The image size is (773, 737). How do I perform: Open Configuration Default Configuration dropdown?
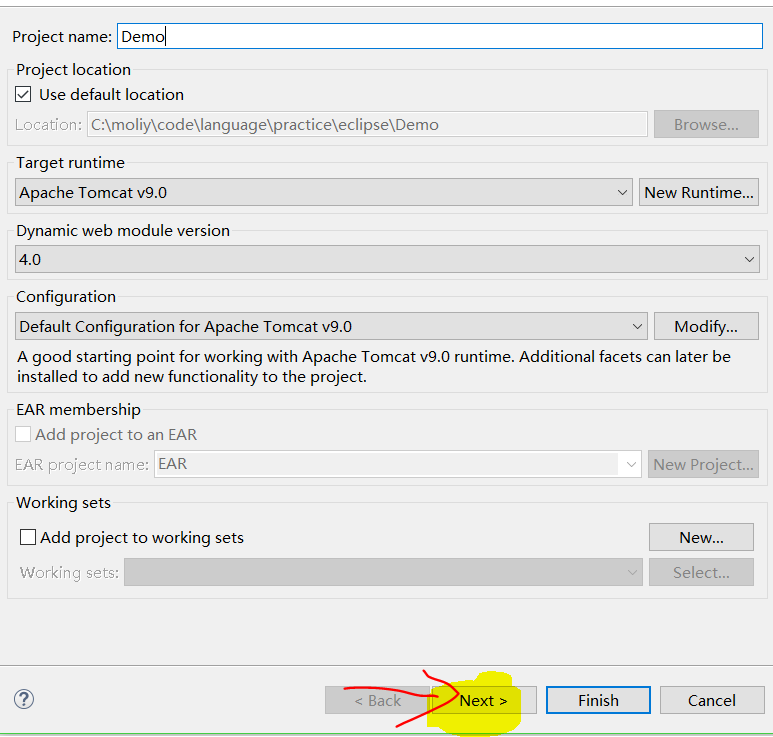pos(331,326)
